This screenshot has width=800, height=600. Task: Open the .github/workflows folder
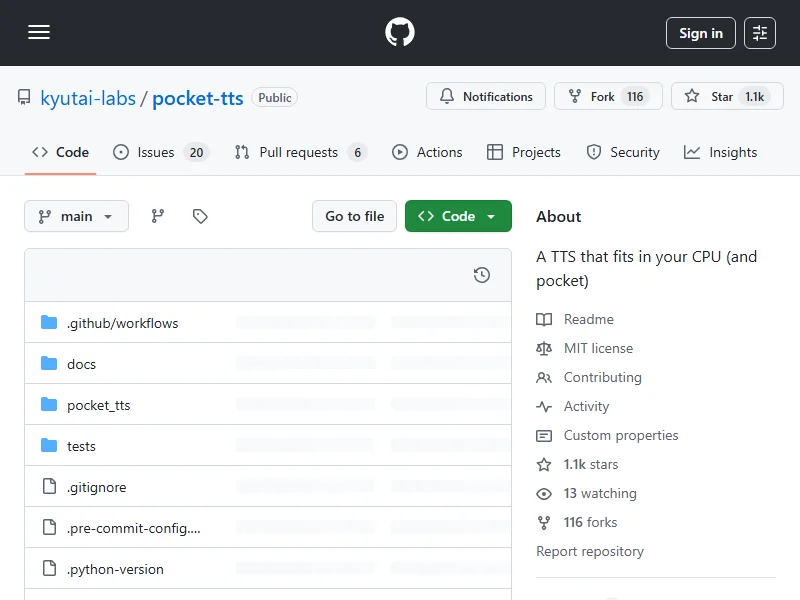pos(122,323)
